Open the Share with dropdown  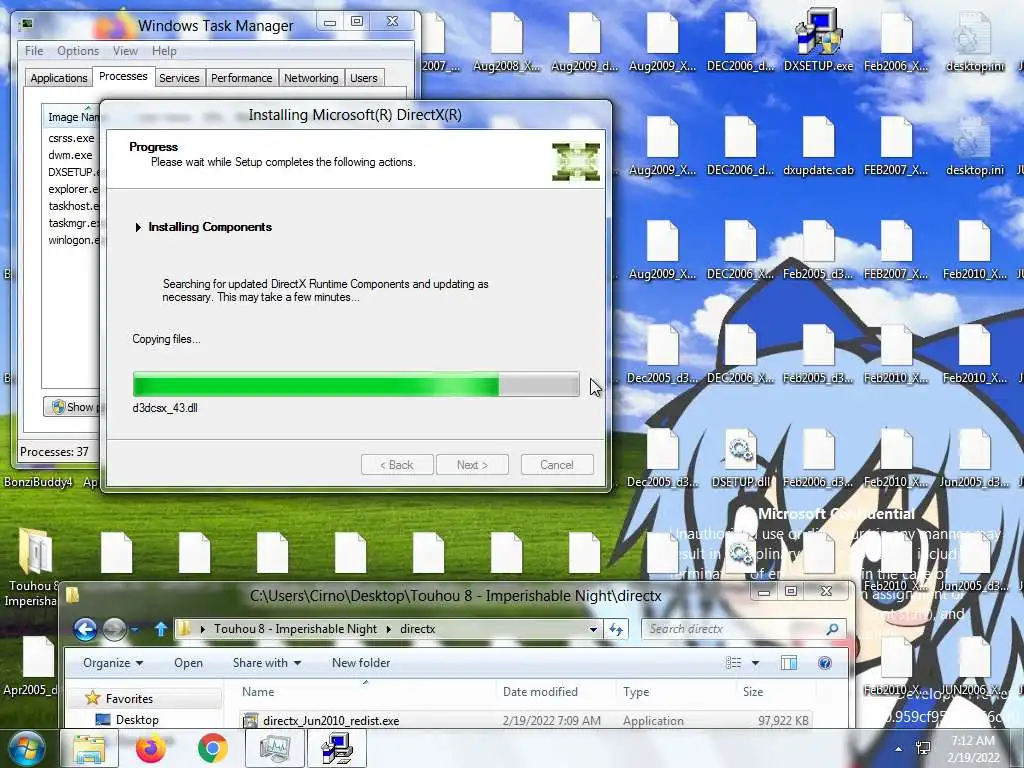point(266,663)
